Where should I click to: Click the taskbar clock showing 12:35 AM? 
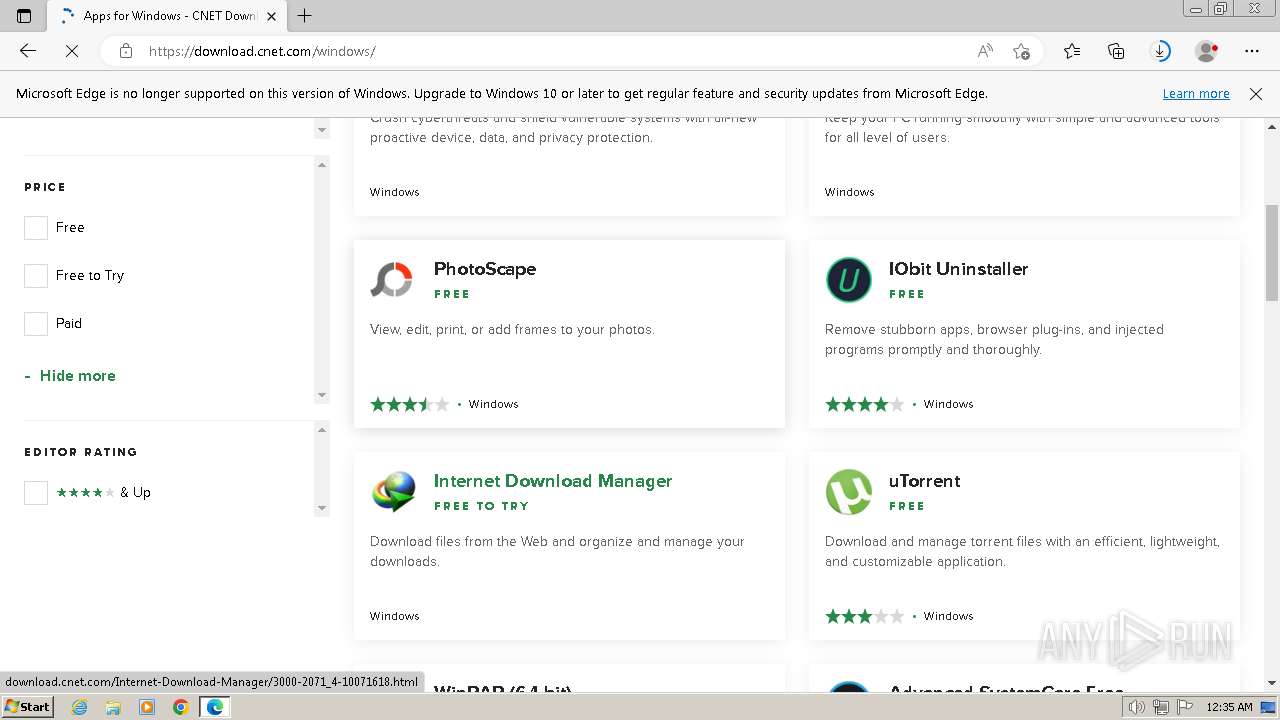pos(1229,707)
